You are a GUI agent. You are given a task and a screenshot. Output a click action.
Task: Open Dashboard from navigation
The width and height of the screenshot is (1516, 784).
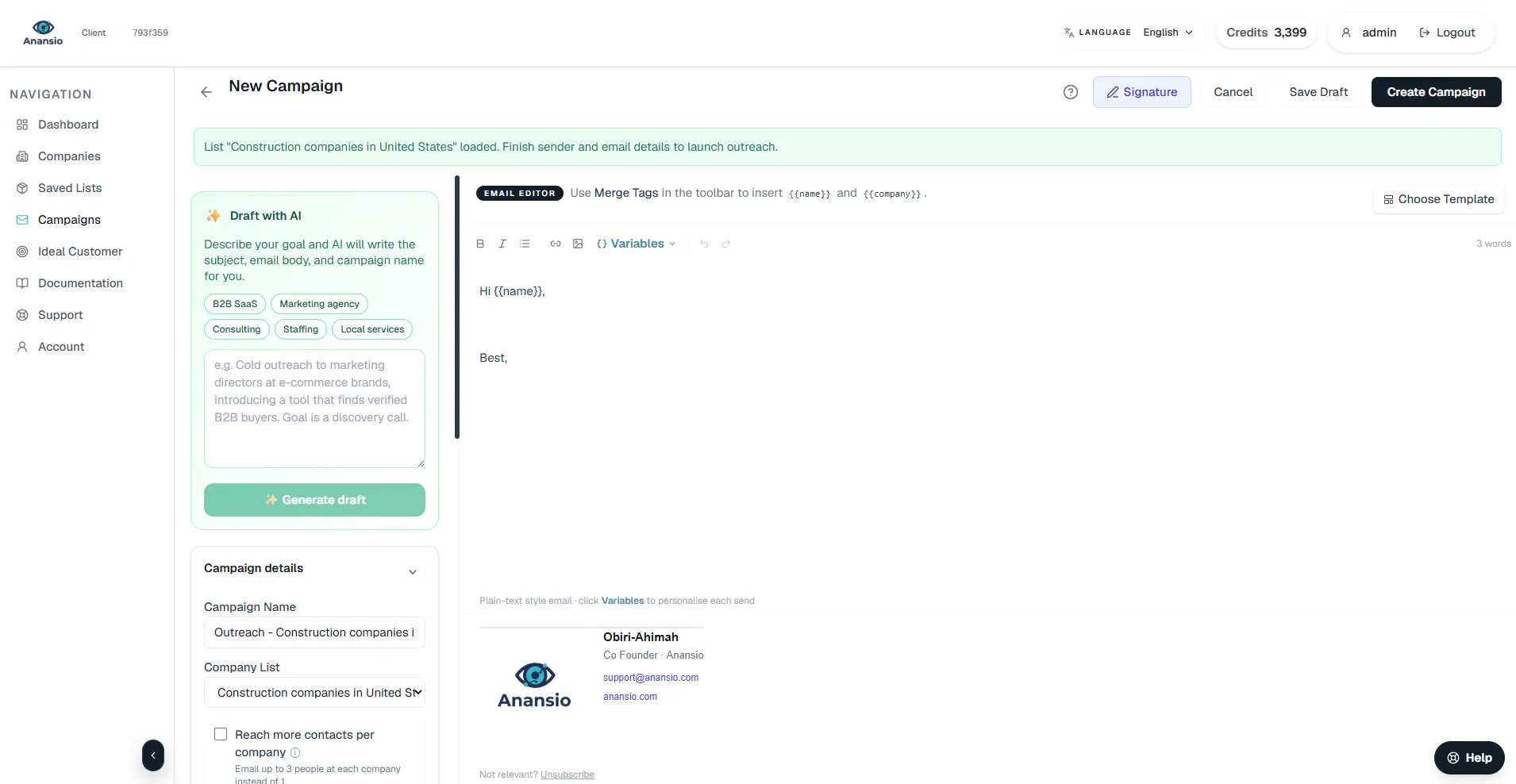click(68, 125)
